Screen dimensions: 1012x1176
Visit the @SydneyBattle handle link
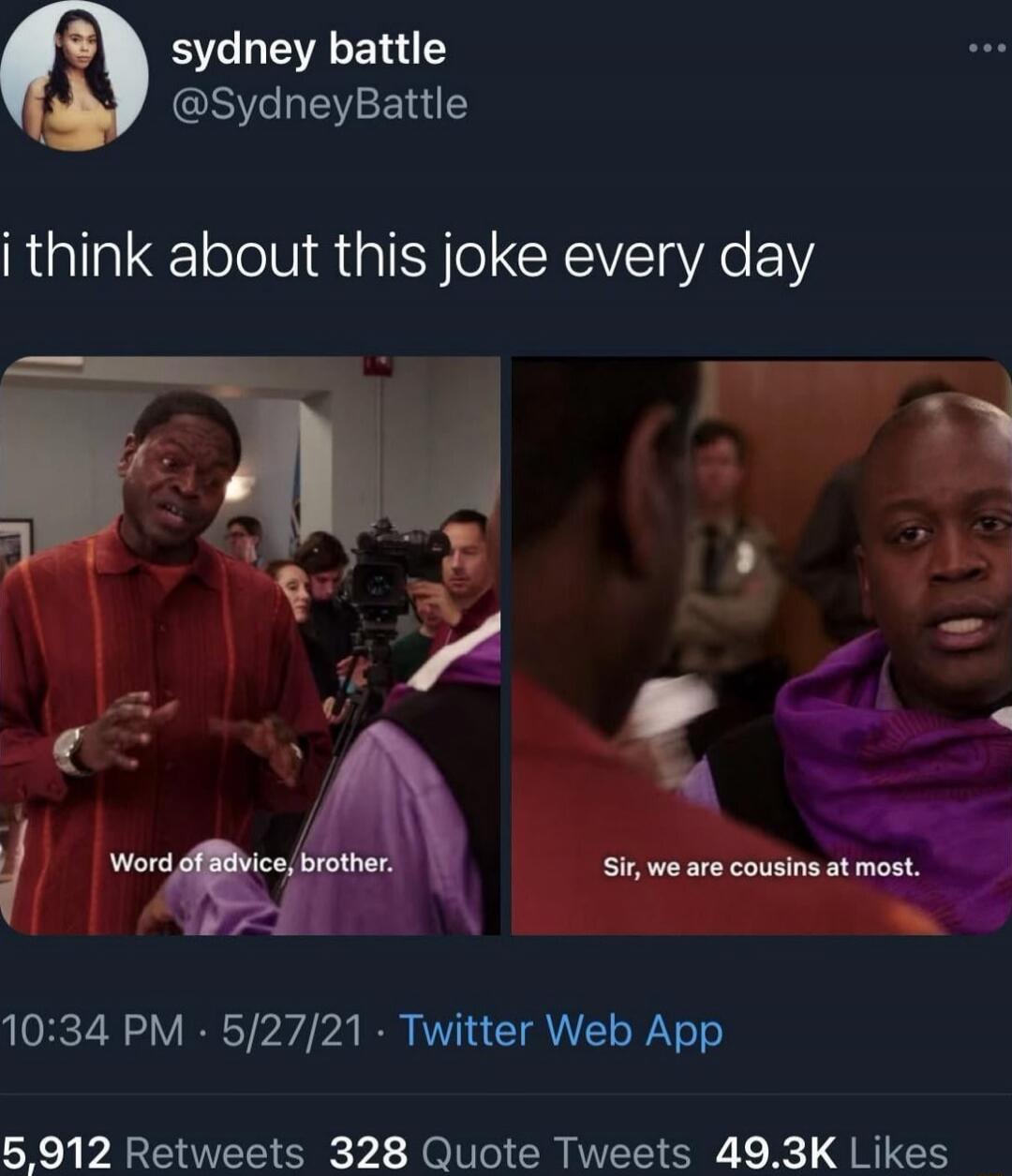point(319,103)
